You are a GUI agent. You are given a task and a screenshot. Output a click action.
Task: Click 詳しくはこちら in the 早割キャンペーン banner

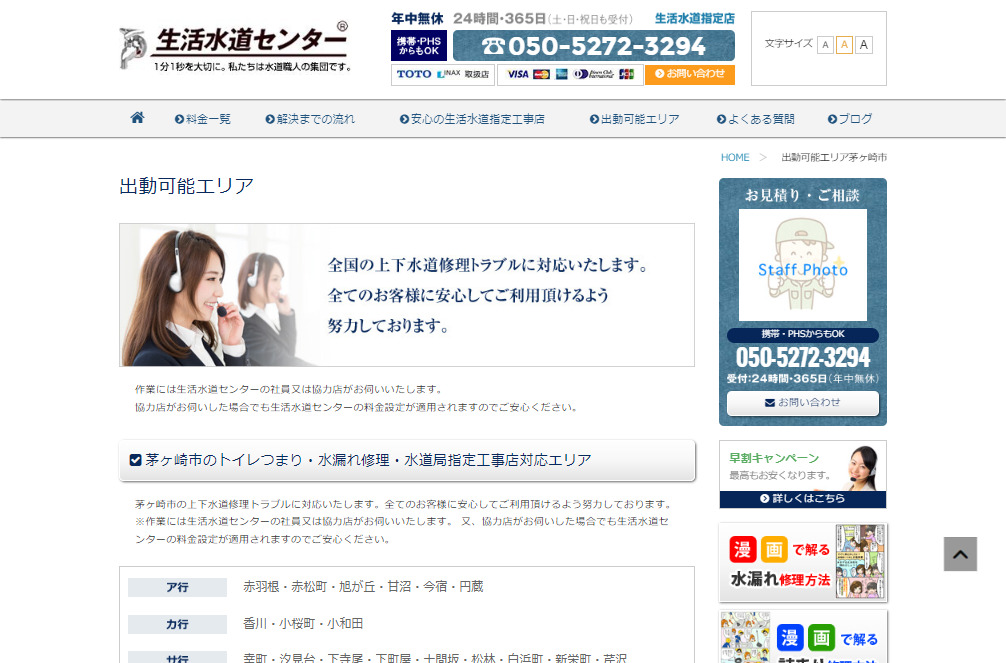pos(802,498)
